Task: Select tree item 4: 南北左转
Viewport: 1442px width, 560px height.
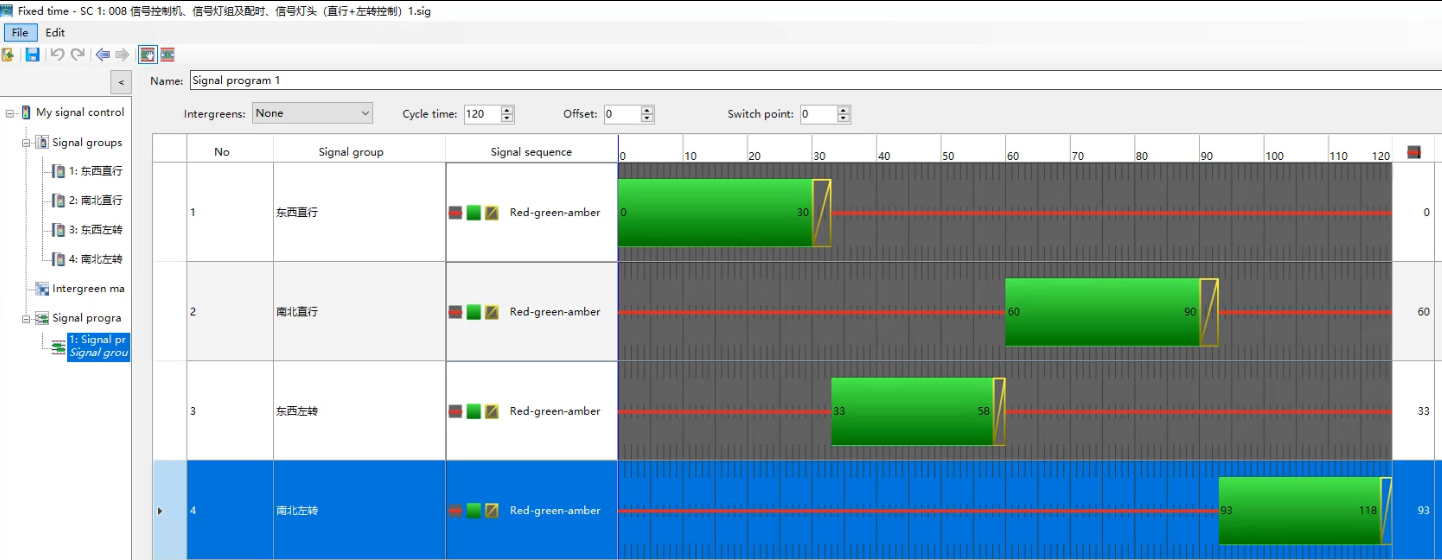Action: coord(95,259)
